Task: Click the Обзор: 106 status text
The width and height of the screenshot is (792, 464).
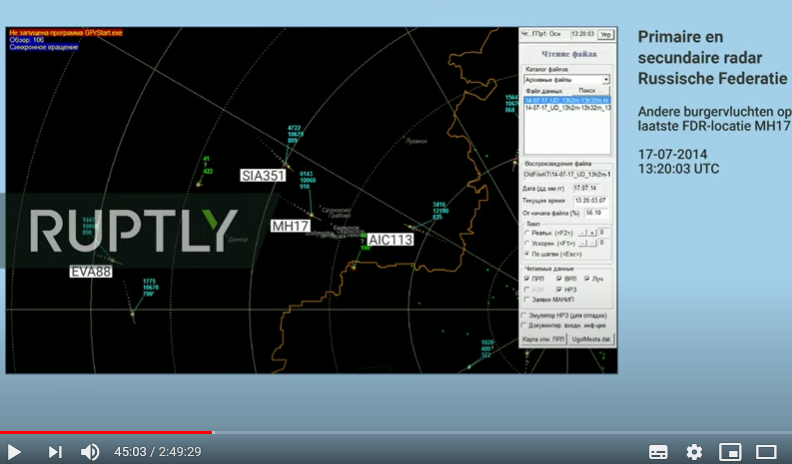Action: point(26,40)
